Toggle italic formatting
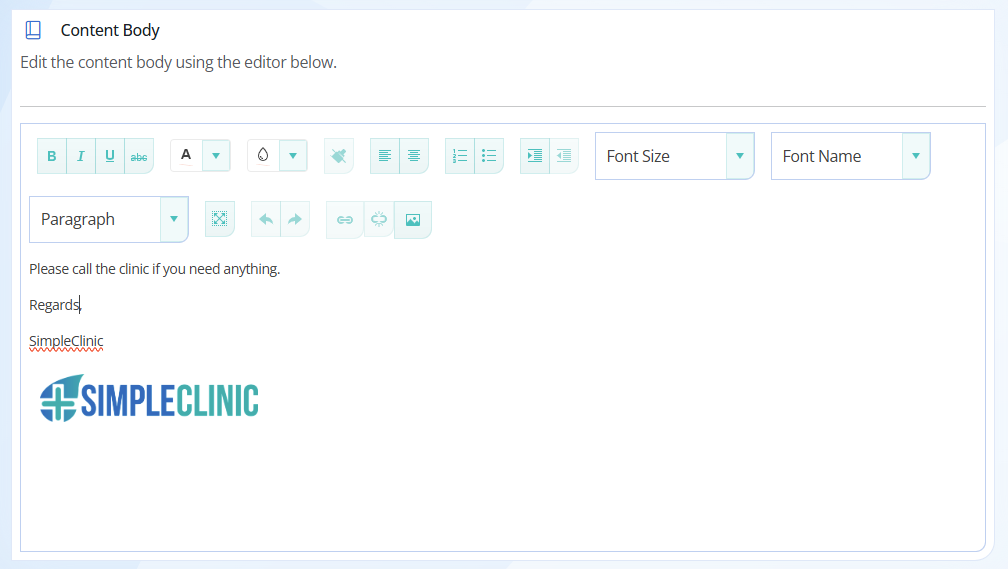Screen dimensions: 1008x569 81,156
